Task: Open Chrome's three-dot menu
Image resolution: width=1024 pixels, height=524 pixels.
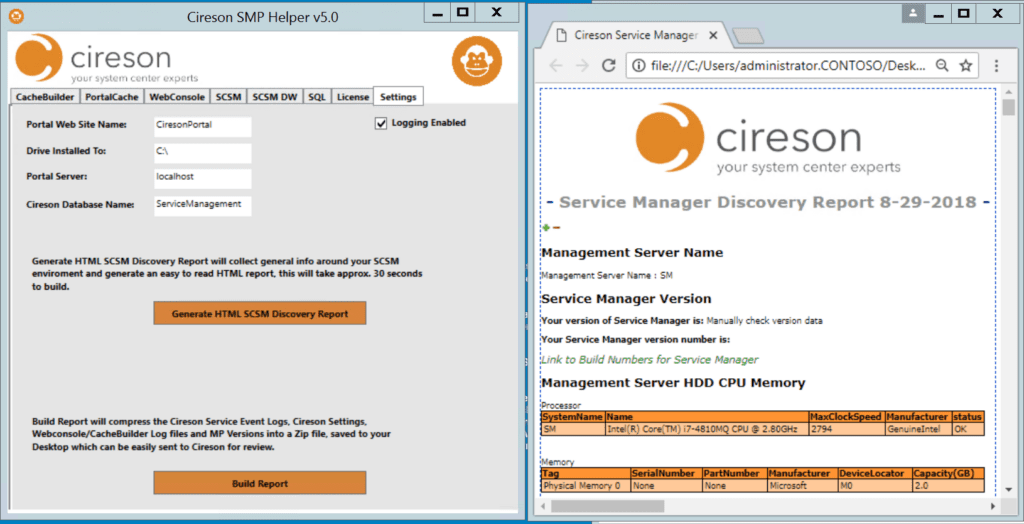Action: pyautogui.click(x=996, y=65)
